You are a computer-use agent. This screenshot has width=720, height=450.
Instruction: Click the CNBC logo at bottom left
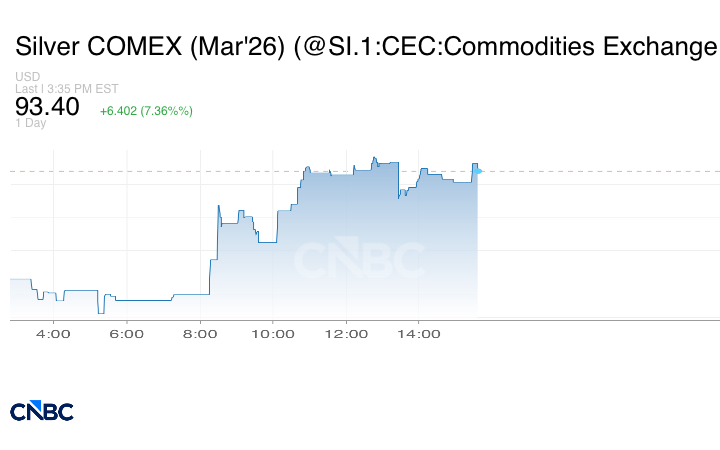pyautogui.click(x=42, y=411)
